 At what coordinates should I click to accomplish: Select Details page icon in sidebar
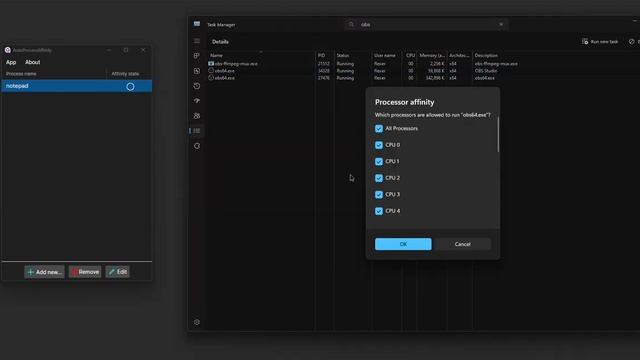coord(197,131)
